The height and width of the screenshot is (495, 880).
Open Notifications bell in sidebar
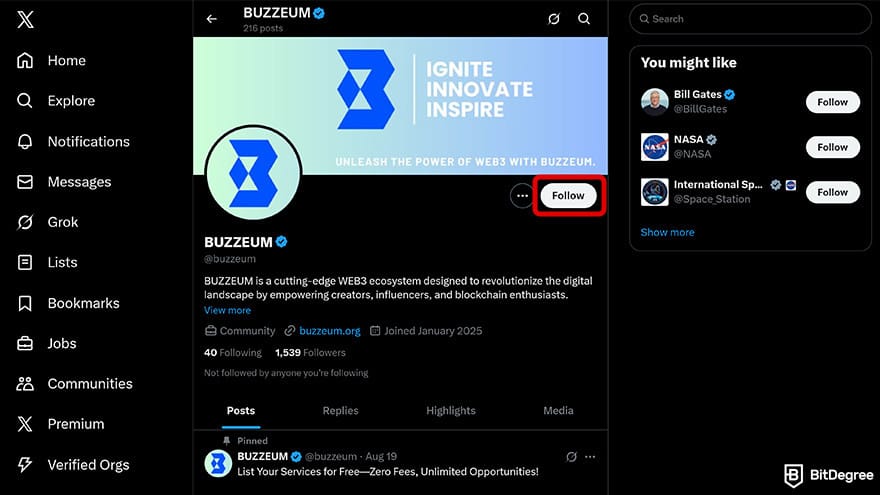(x=88, y=142)
